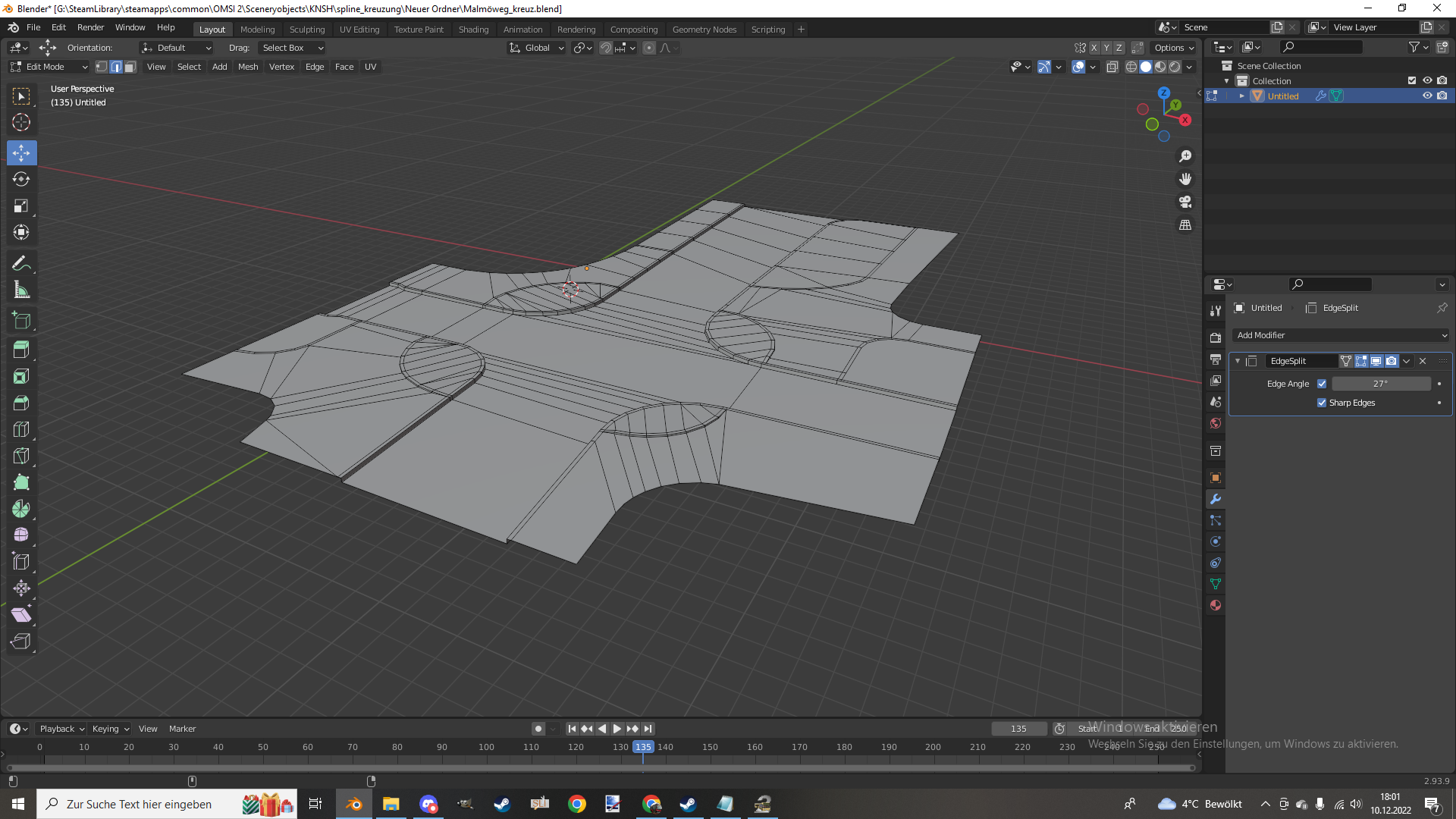Image resolution: width=1456 pixels, height=819 pixels.
Task: Open the Add Modifier dropdown
Action: coord(1341,335)
